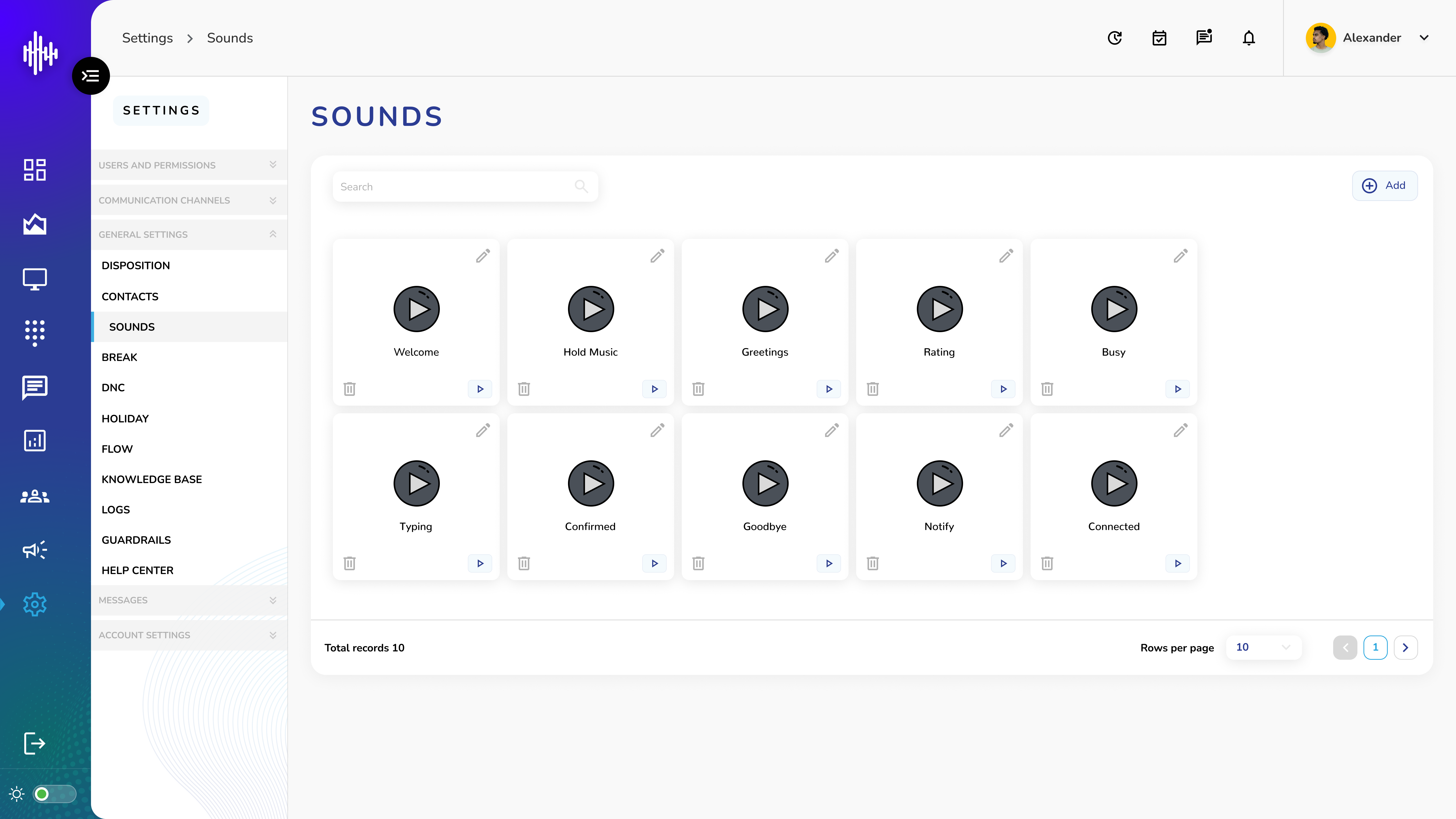Screen dimensions: 1456x819
Task: Open the notifications bell icon
Action: [1248, 38]
